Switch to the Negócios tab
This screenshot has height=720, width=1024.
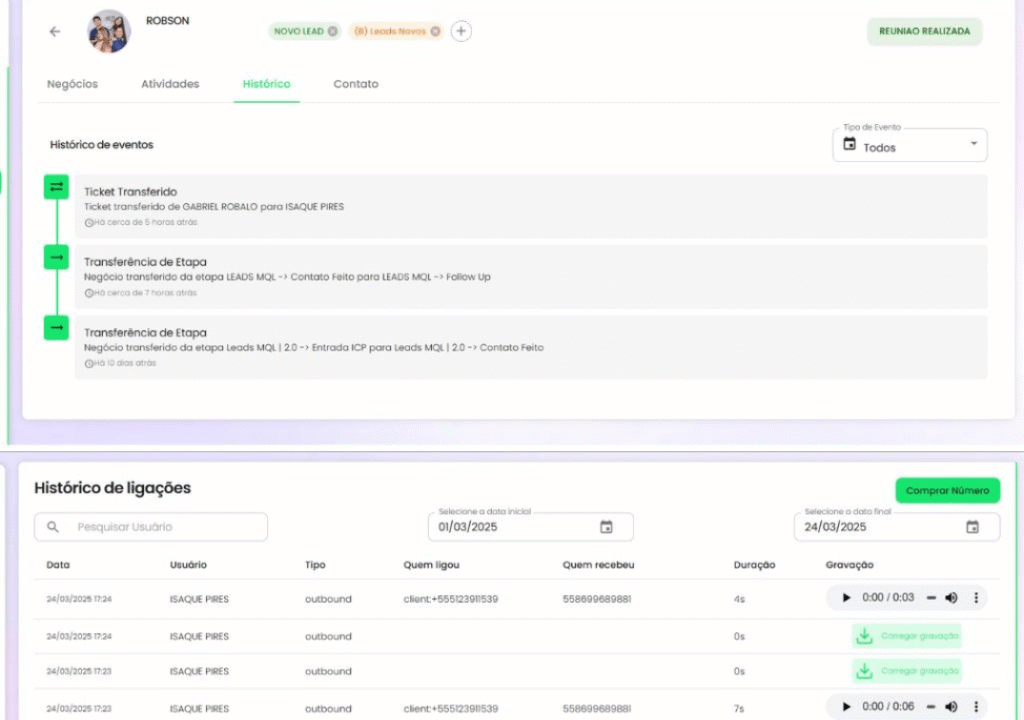(x=72, y=84)
